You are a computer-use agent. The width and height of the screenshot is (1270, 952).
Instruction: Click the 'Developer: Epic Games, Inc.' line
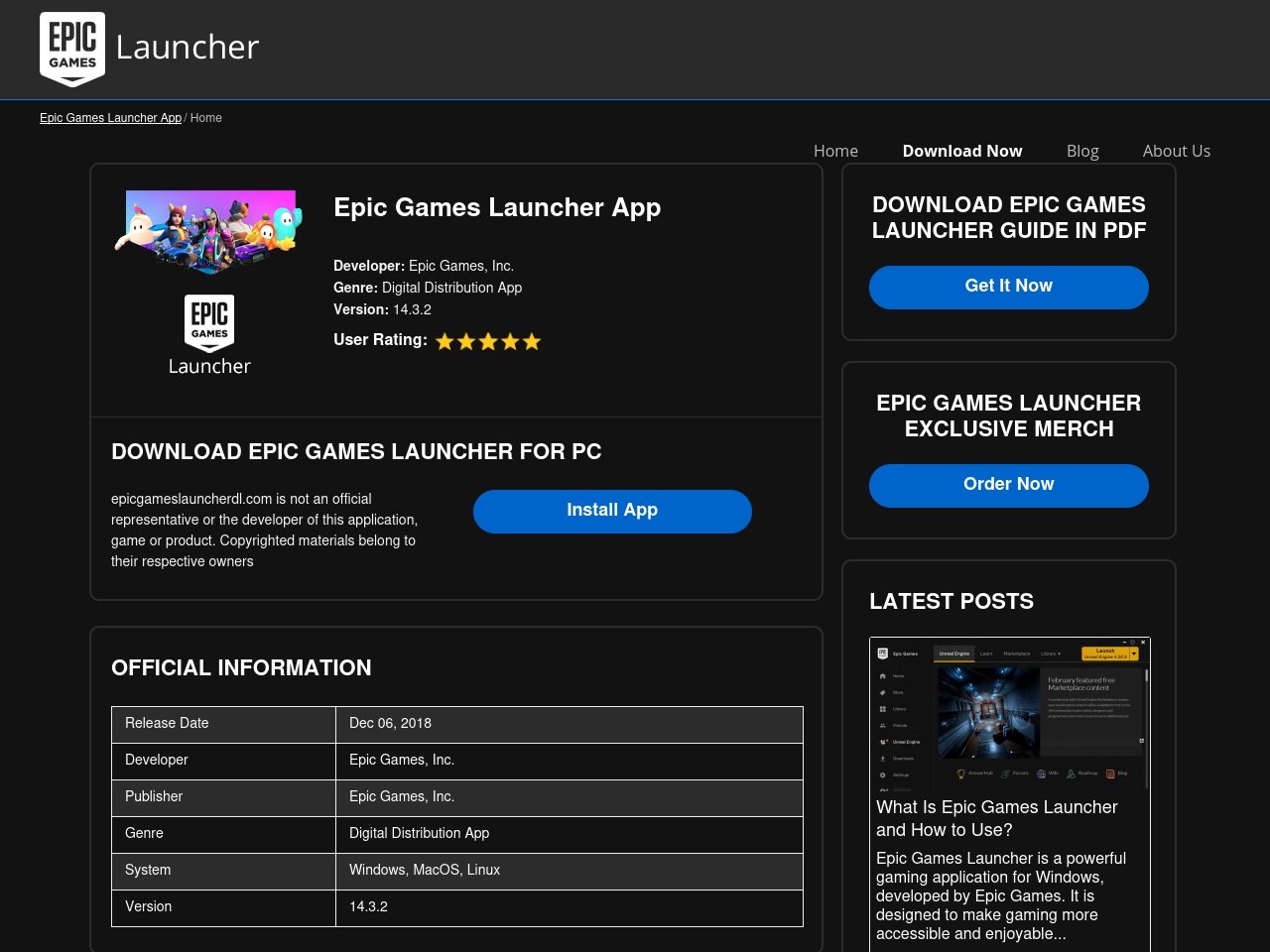click(424, 266)
